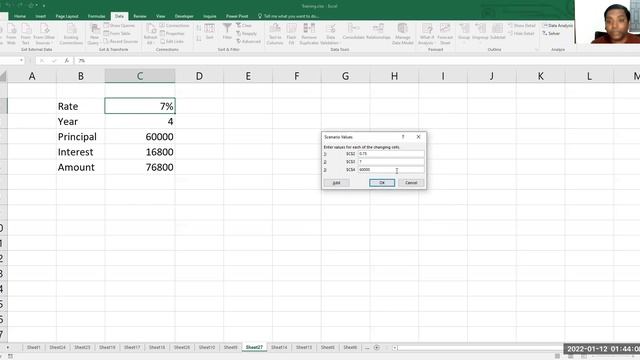The width and height of the screenshot is (640, 360).
Task: Click Advanced in Sort & Filter
Action: (x=248, y=41)
